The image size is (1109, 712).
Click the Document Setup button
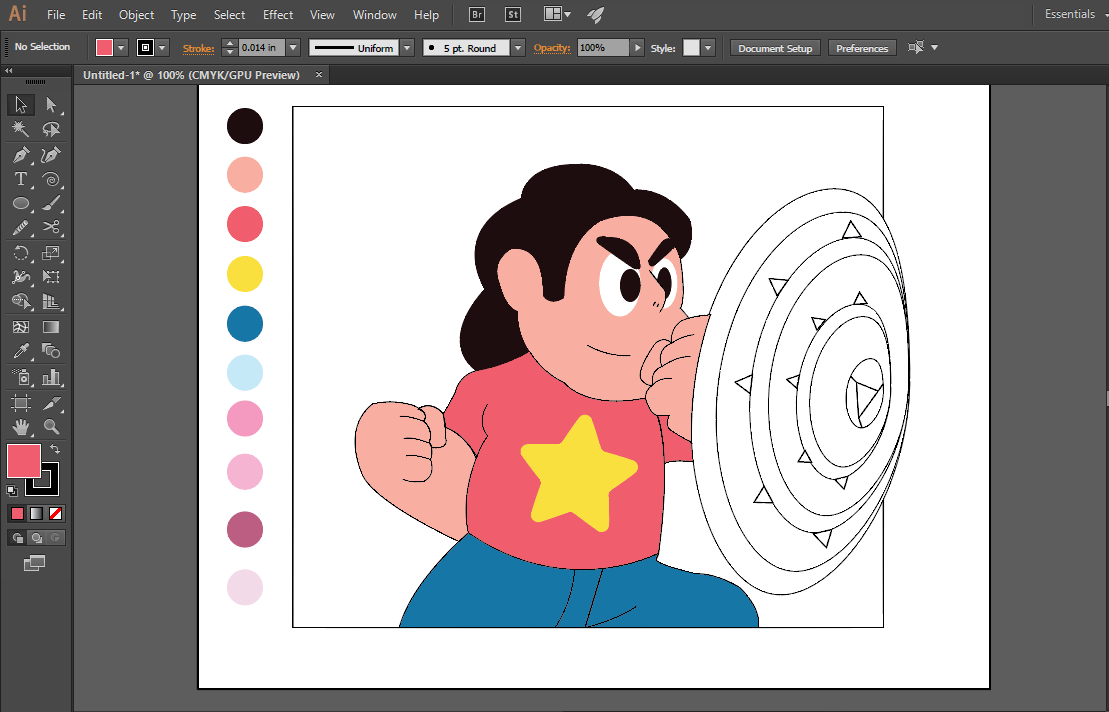pyautogui.click(x=775, y=48)
